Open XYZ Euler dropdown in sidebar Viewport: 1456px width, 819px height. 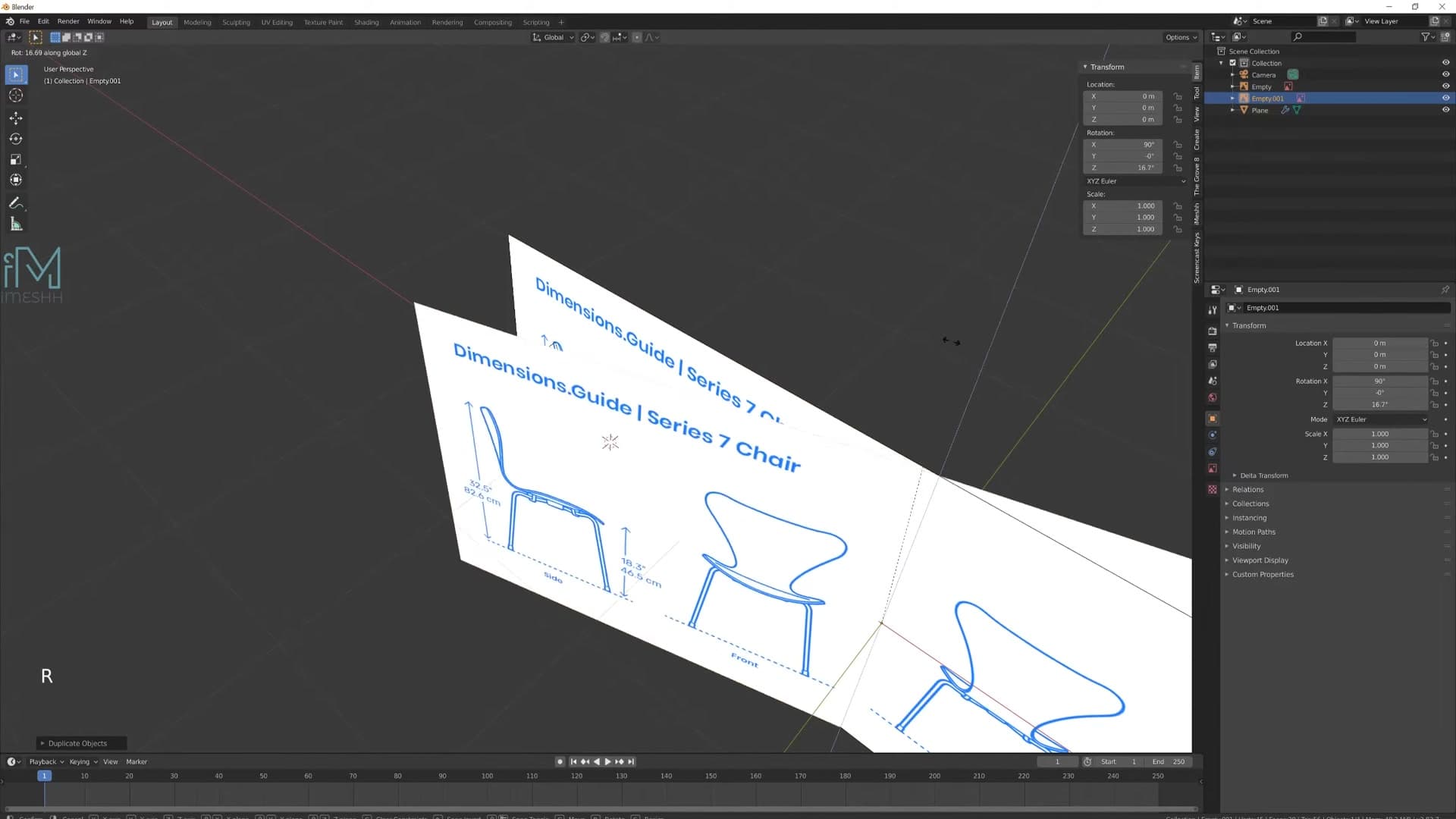[x=1135, y=181]
